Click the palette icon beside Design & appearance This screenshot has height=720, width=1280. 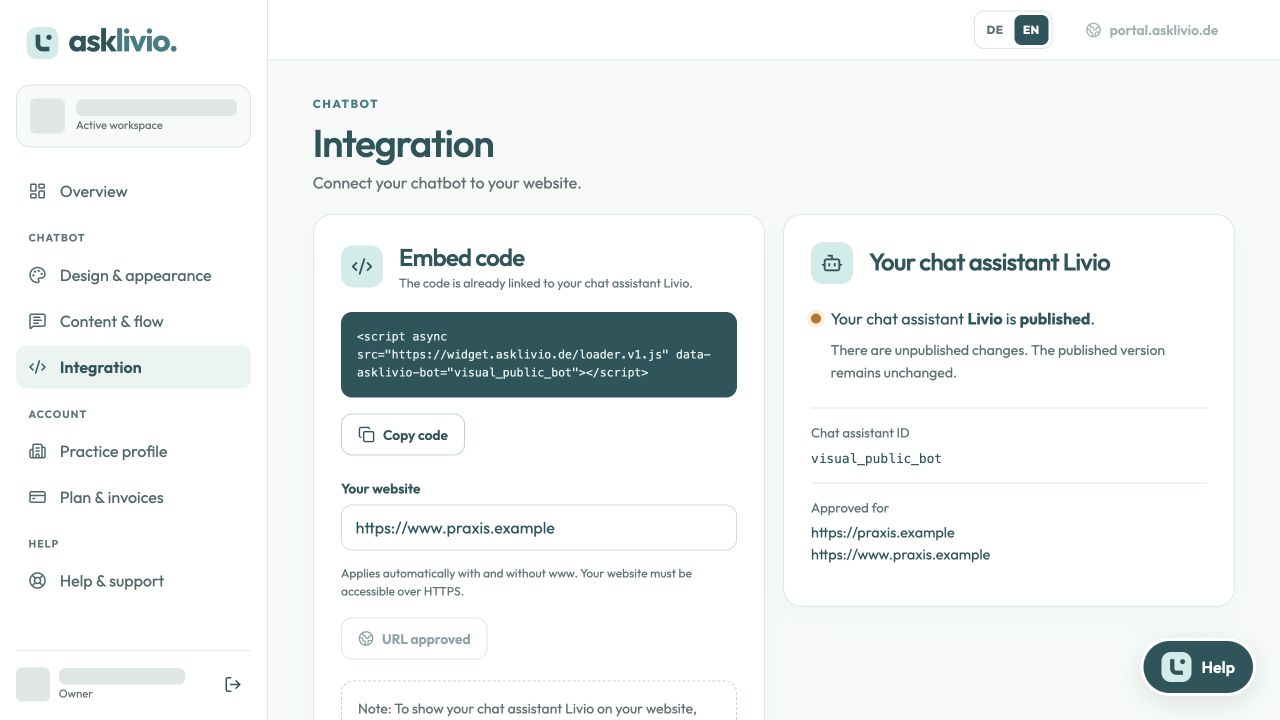pos(37,275)
